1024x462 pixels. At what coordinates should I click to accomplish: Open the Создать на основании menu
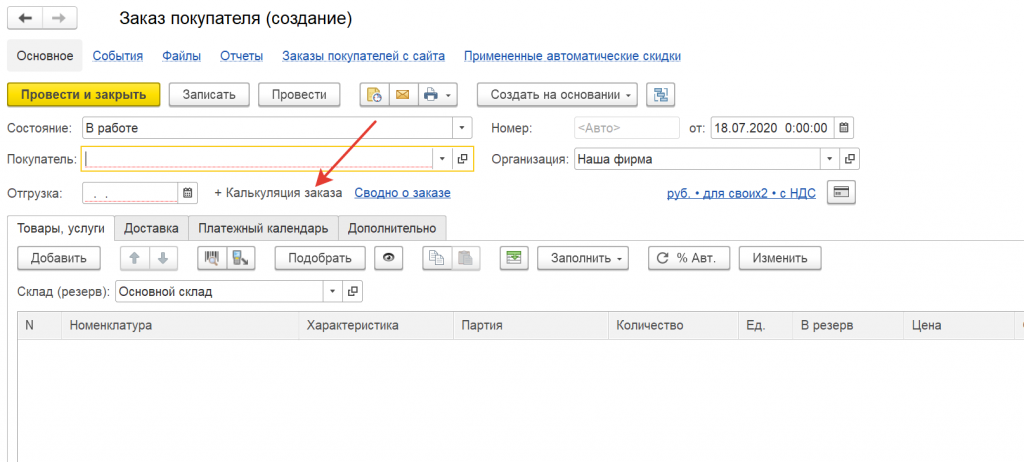point(557,95)
